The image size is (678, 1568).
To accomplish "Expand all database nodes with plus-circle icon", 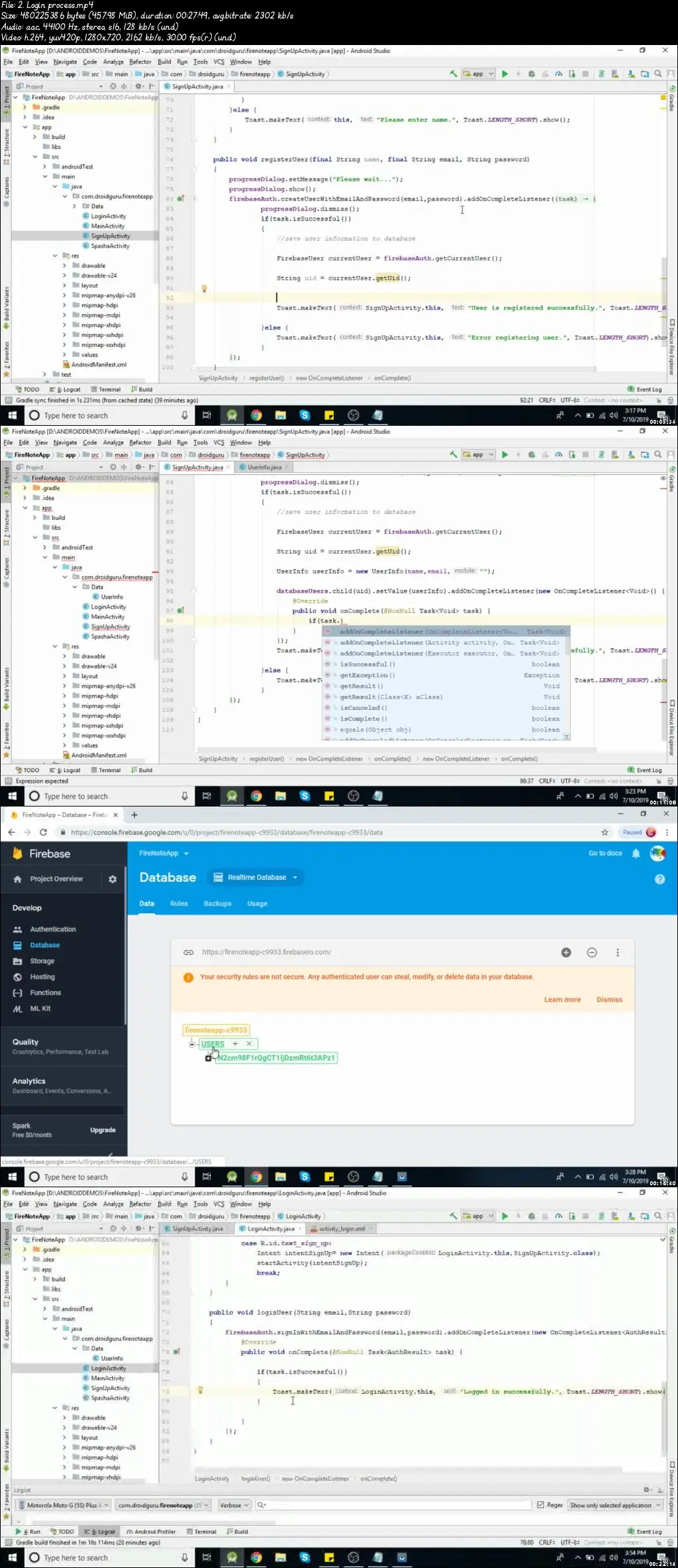I will point(566,952).
